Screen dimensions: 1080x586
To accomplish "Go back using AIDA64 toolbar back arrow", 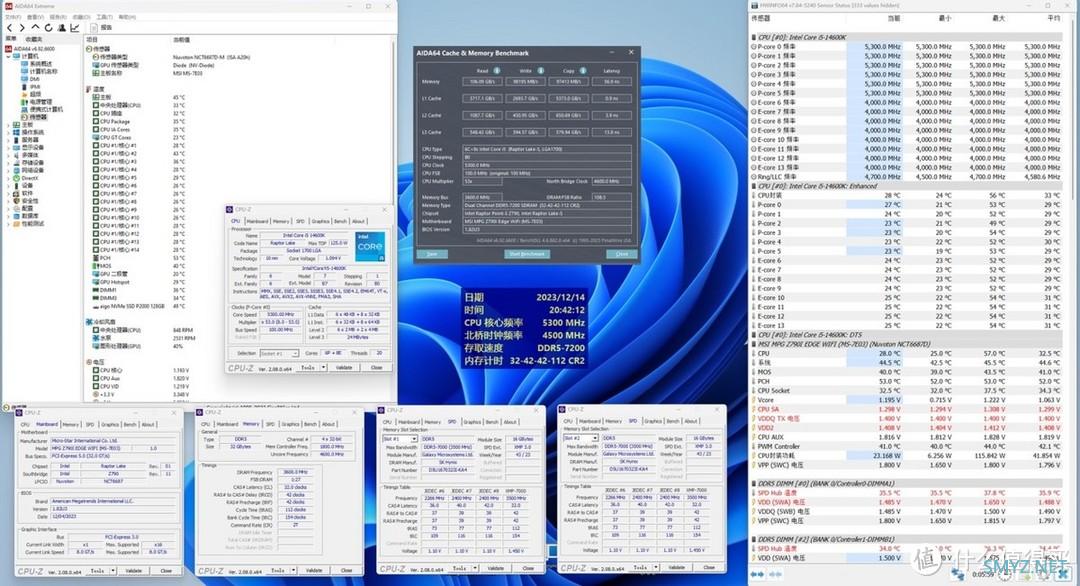I will point(9,28).
